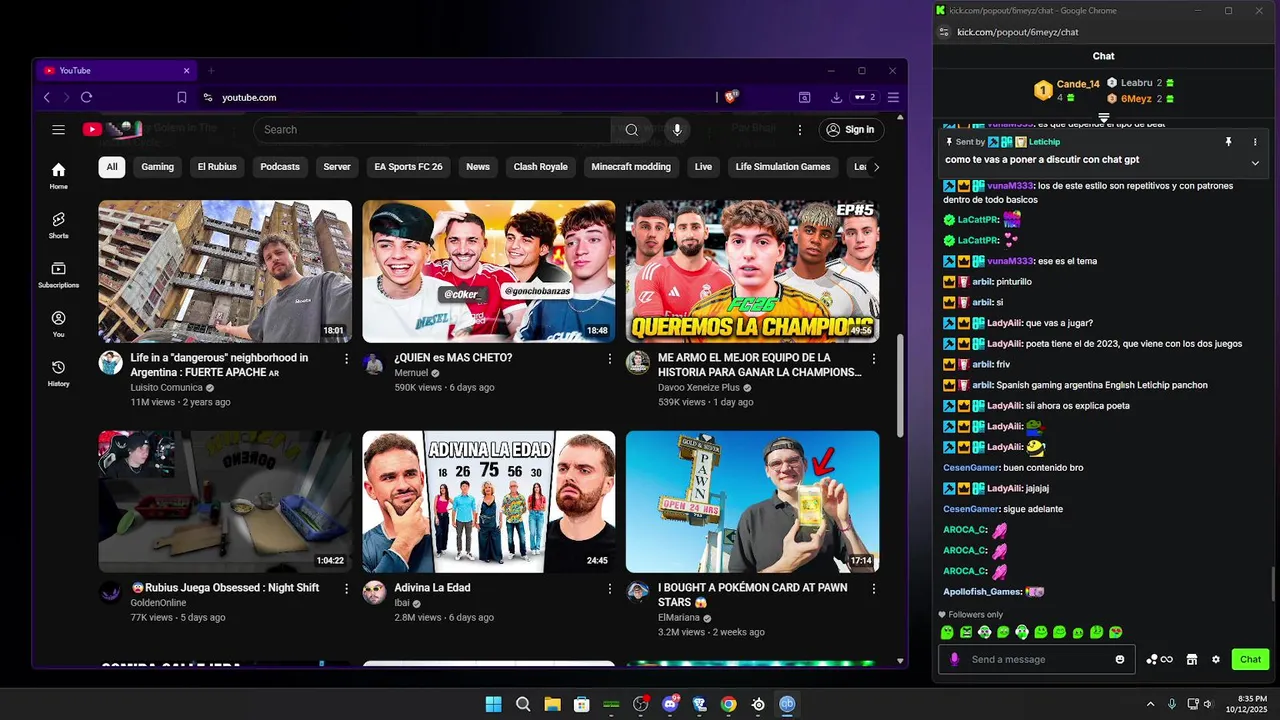
Task: Open the QUEREMOS LA CHAMPIONS thumbnail
Action: tap(753, 271)
